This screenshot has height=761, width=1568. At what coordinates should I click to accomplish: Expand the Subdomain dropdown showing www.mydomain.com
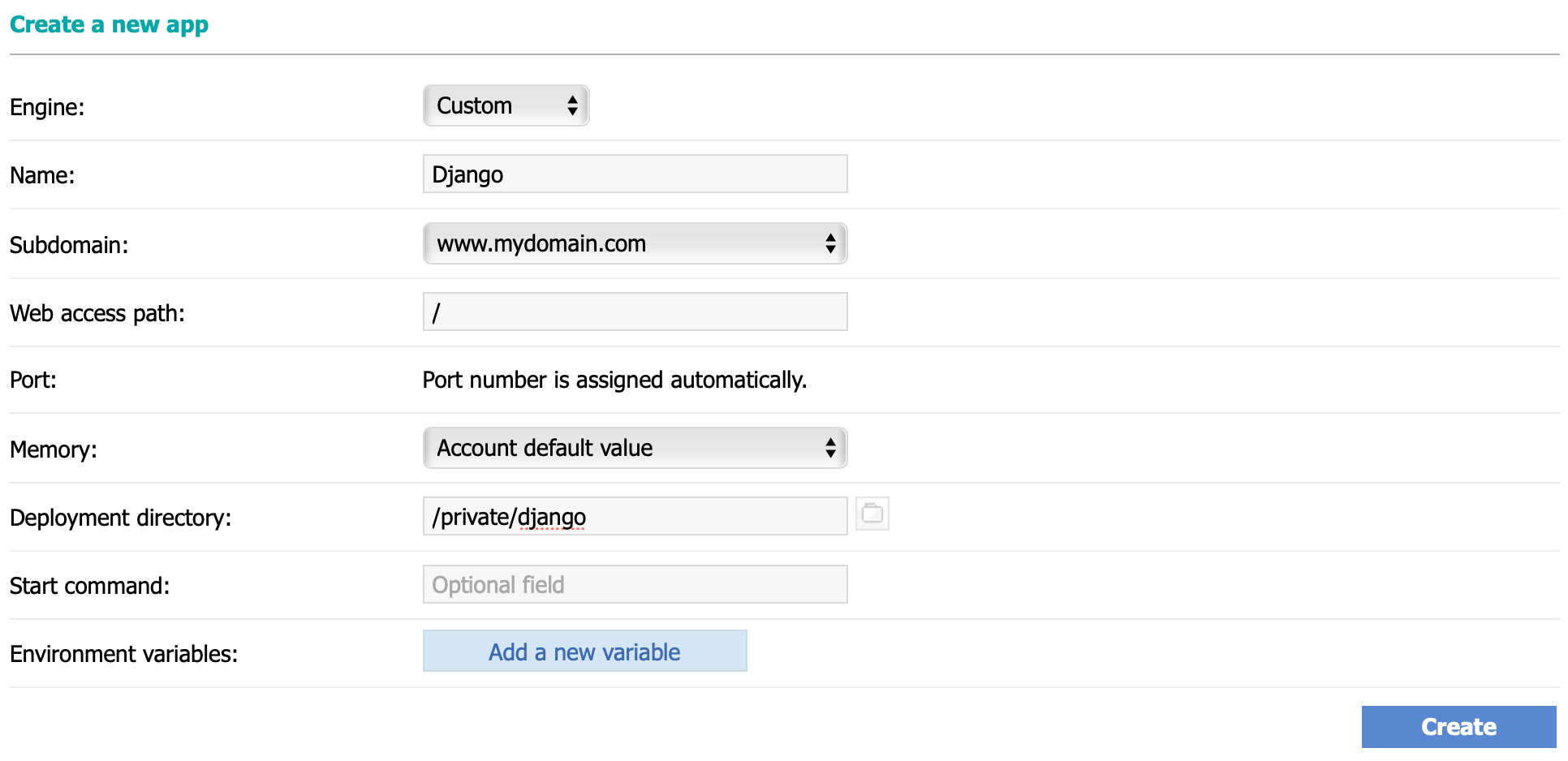click(x=635, y=243)
